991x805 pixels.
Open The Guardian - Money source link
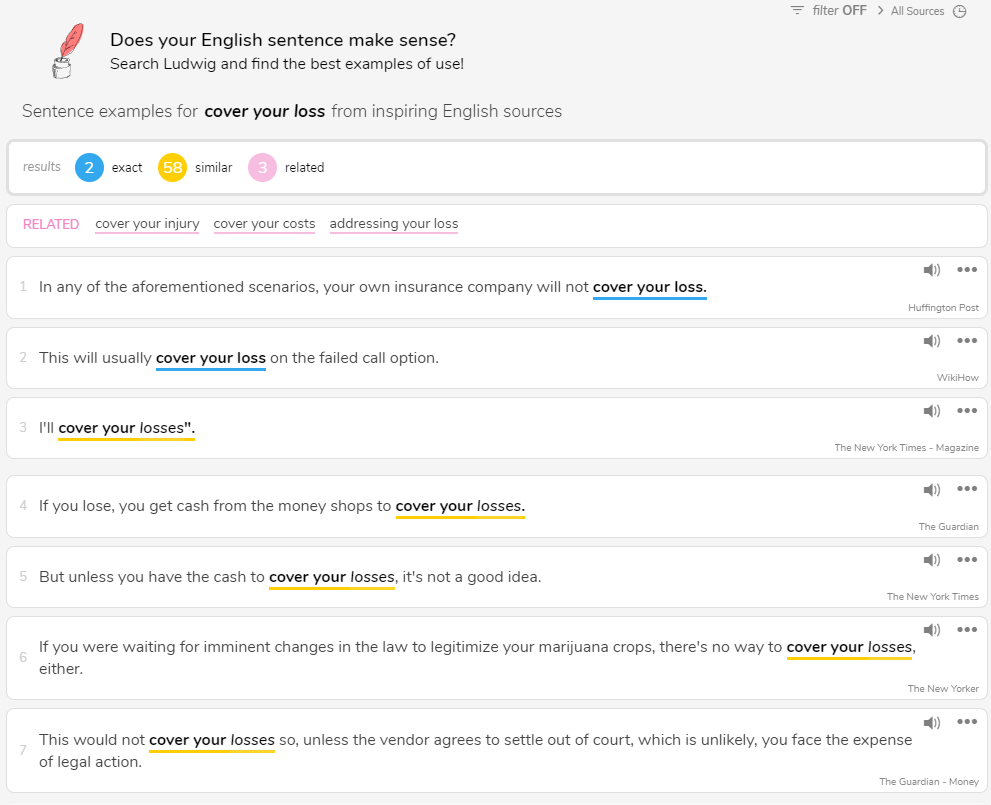[929, 782]
